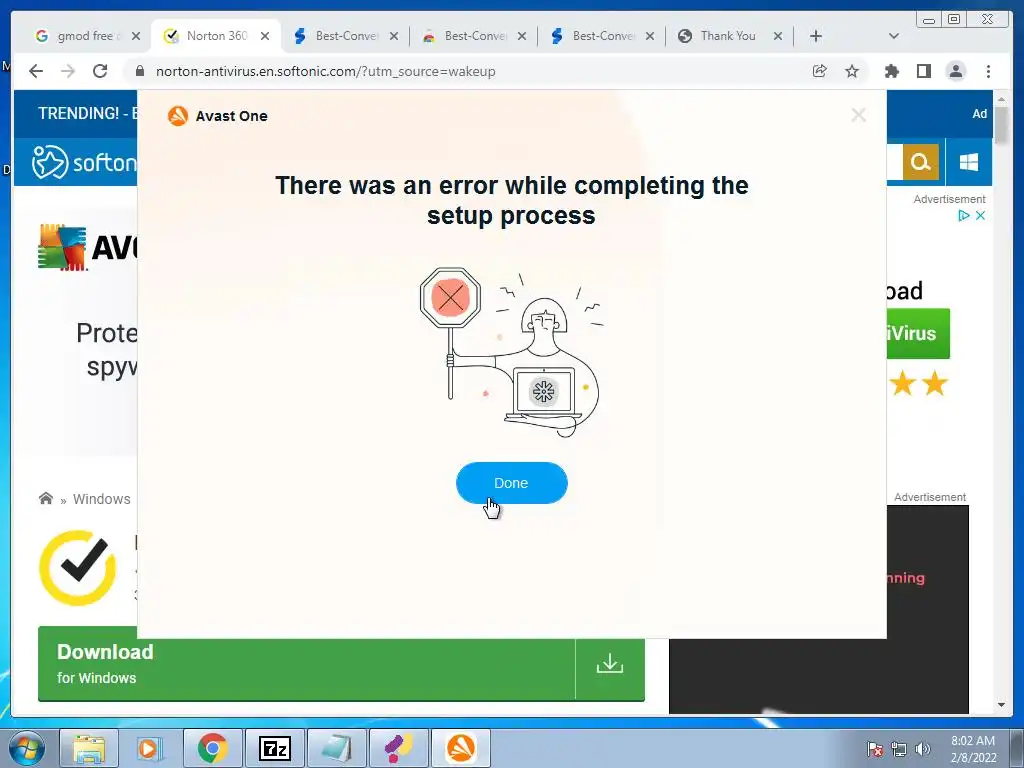Viewport: 1024px width, 768px height.
Task: Click the page scrollbar thumb
Action: tap(1001, 124)
